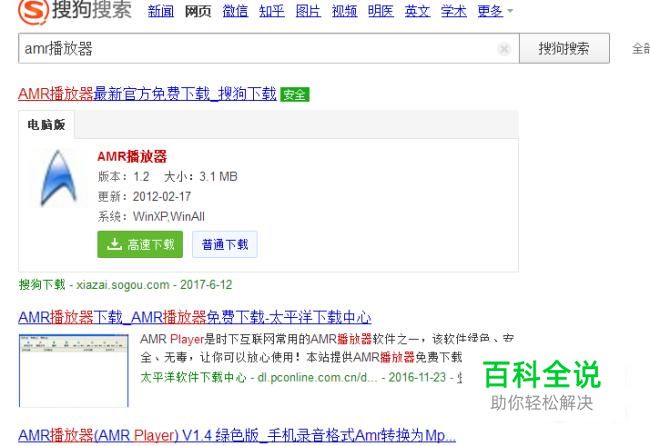Switch to 明医 search tab
The height and width of the screenshot is (446, 650).
pos(381,11)
